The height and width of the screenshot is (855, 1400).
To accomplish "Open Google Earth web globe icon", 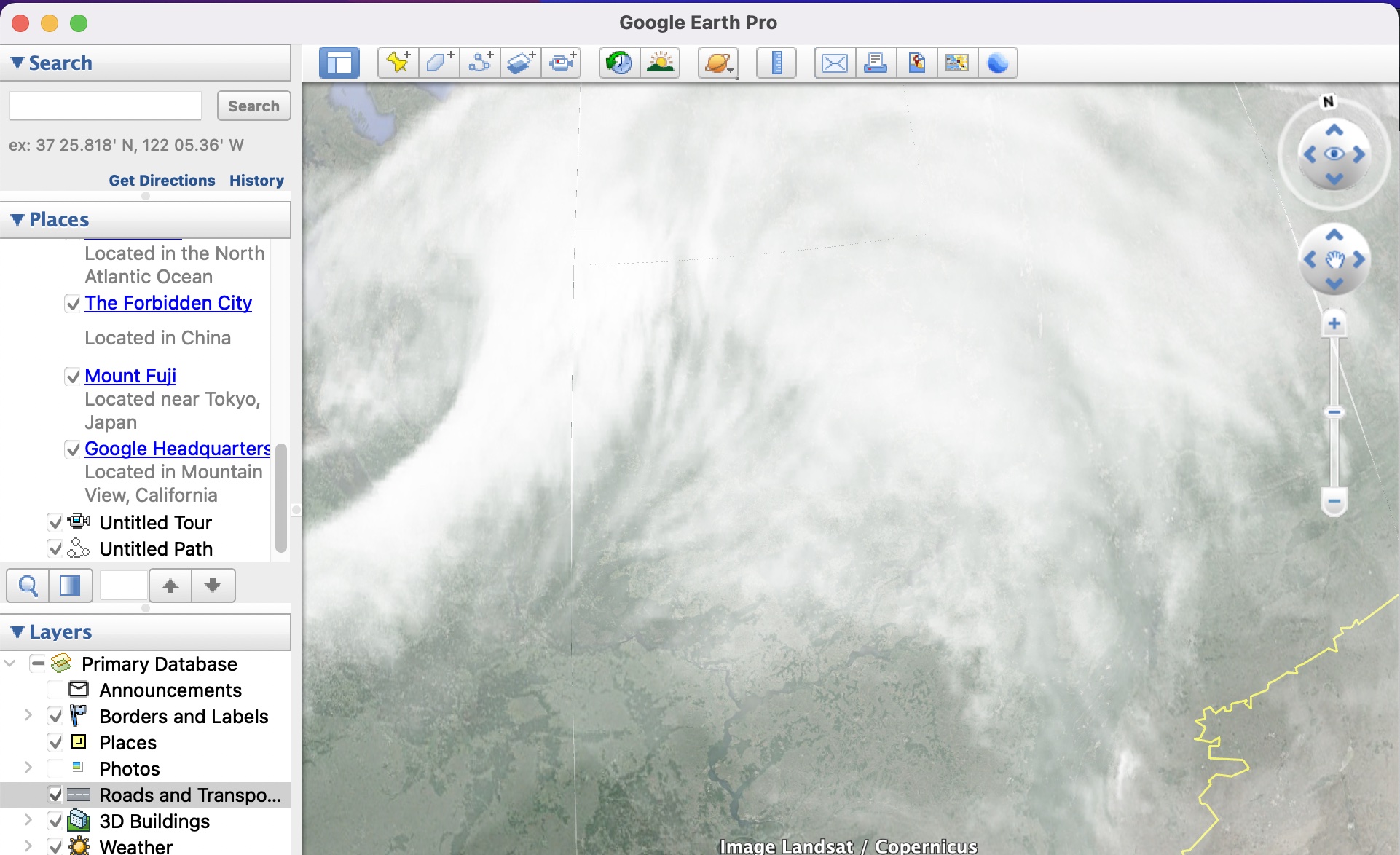I will 998,63.
